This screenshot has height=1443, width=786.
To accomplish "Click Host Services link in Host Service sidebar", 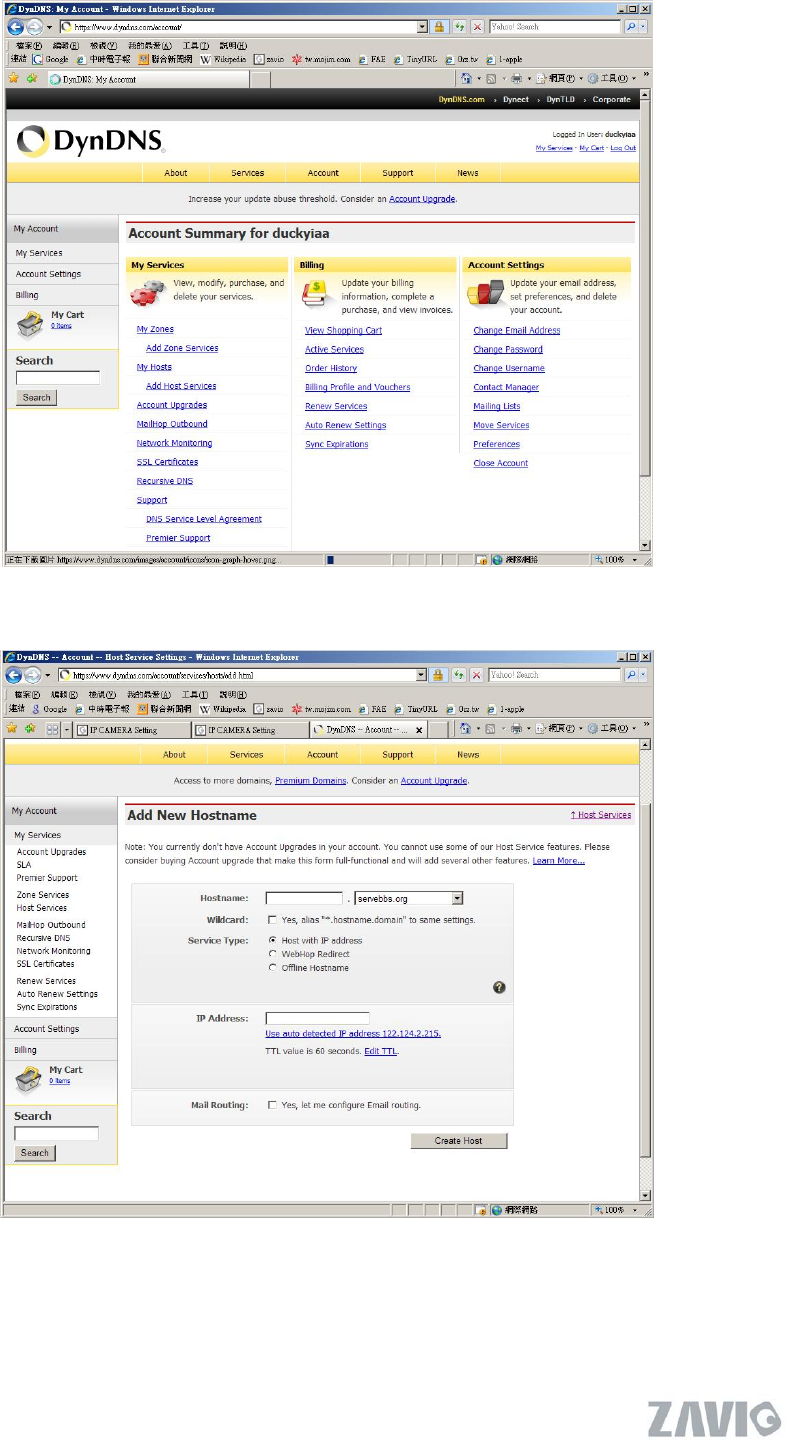I will (x=42, y=908).
